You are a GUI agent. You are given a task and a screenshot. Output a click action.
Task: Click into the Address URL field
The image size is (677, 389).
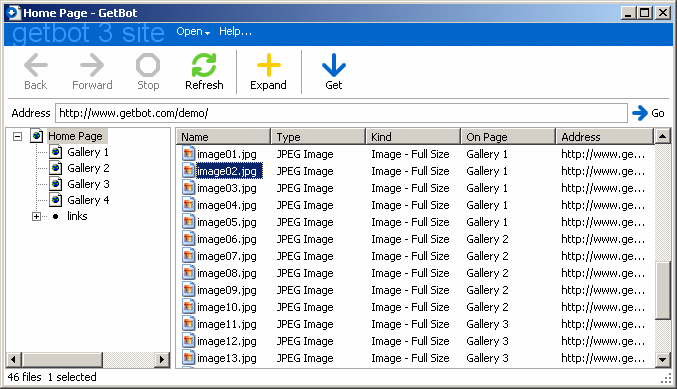tap(341, 113)
